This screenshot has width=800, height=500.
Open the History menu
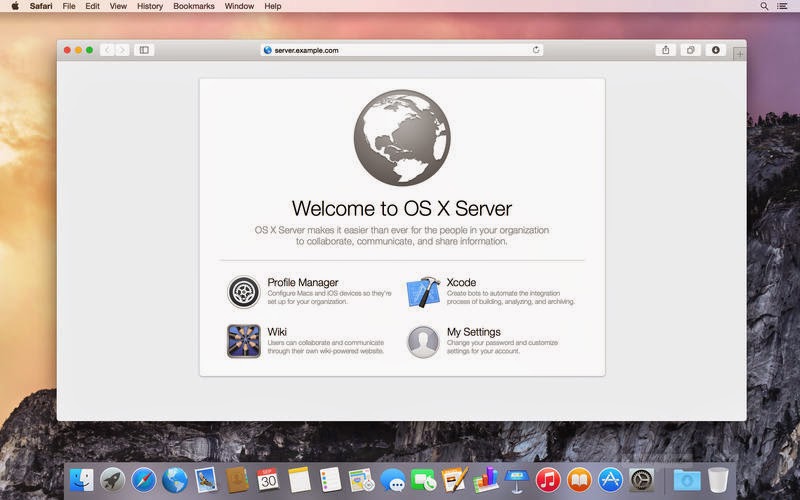click(150, 6)
